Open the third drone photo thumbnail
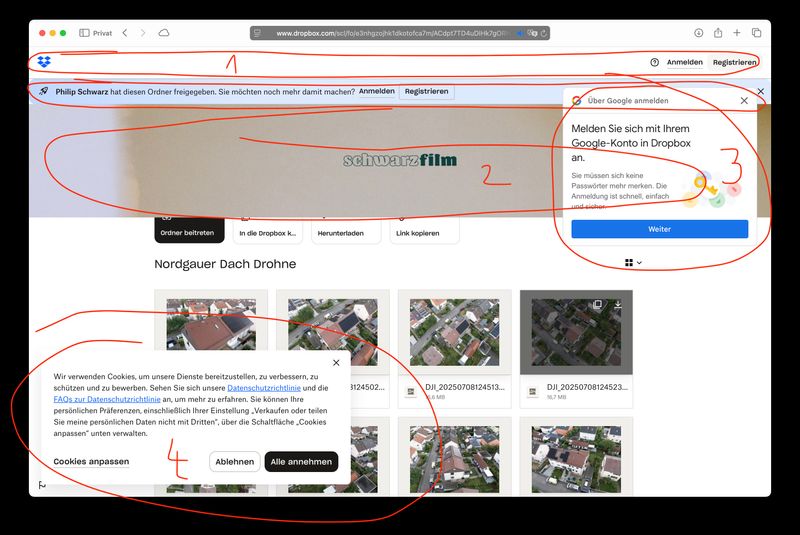Image resolution: width=800 pixels, height=535 pixels. (454, 330)
